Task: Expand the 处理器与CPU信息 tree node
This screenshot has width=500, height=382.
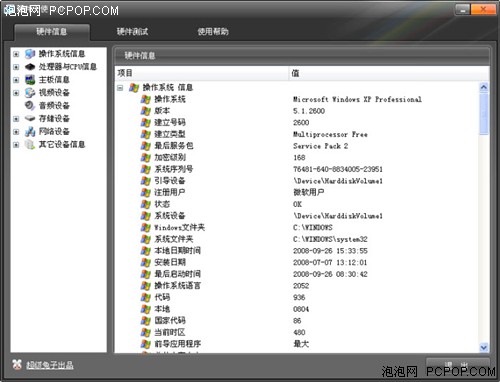Action: pos(16,67)
